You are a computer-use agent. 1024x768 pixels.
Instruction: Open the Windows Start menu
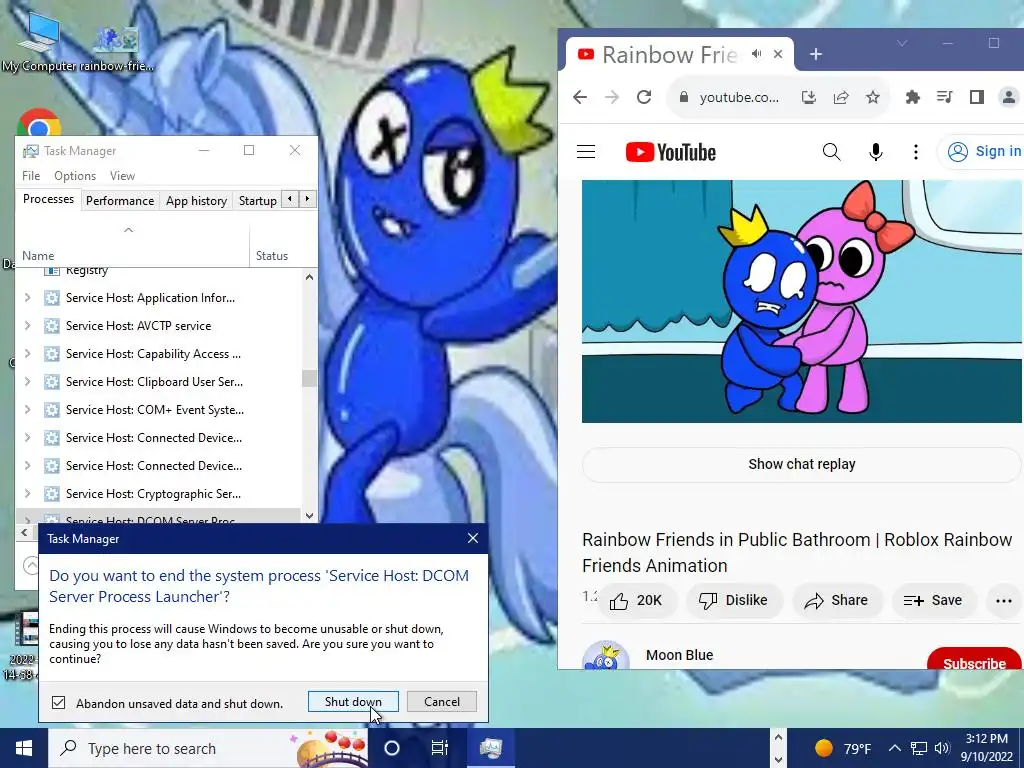pos(24,748)
